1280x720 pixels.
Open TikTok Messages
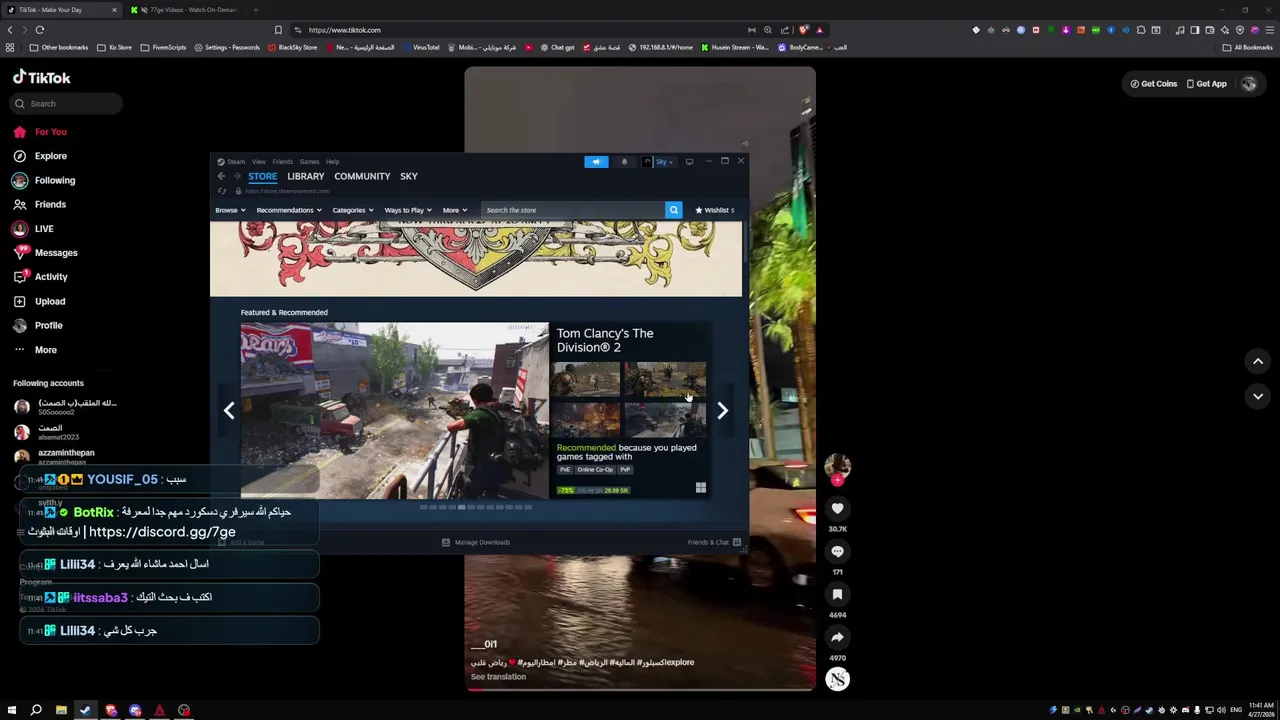[45, 253]
